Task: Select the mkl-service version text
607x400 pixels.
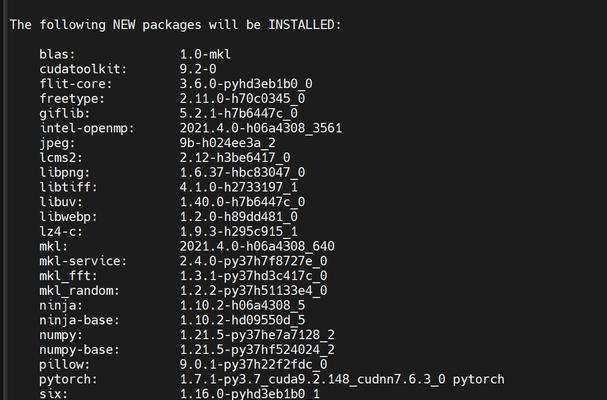Action: click(x=253, y=261)
